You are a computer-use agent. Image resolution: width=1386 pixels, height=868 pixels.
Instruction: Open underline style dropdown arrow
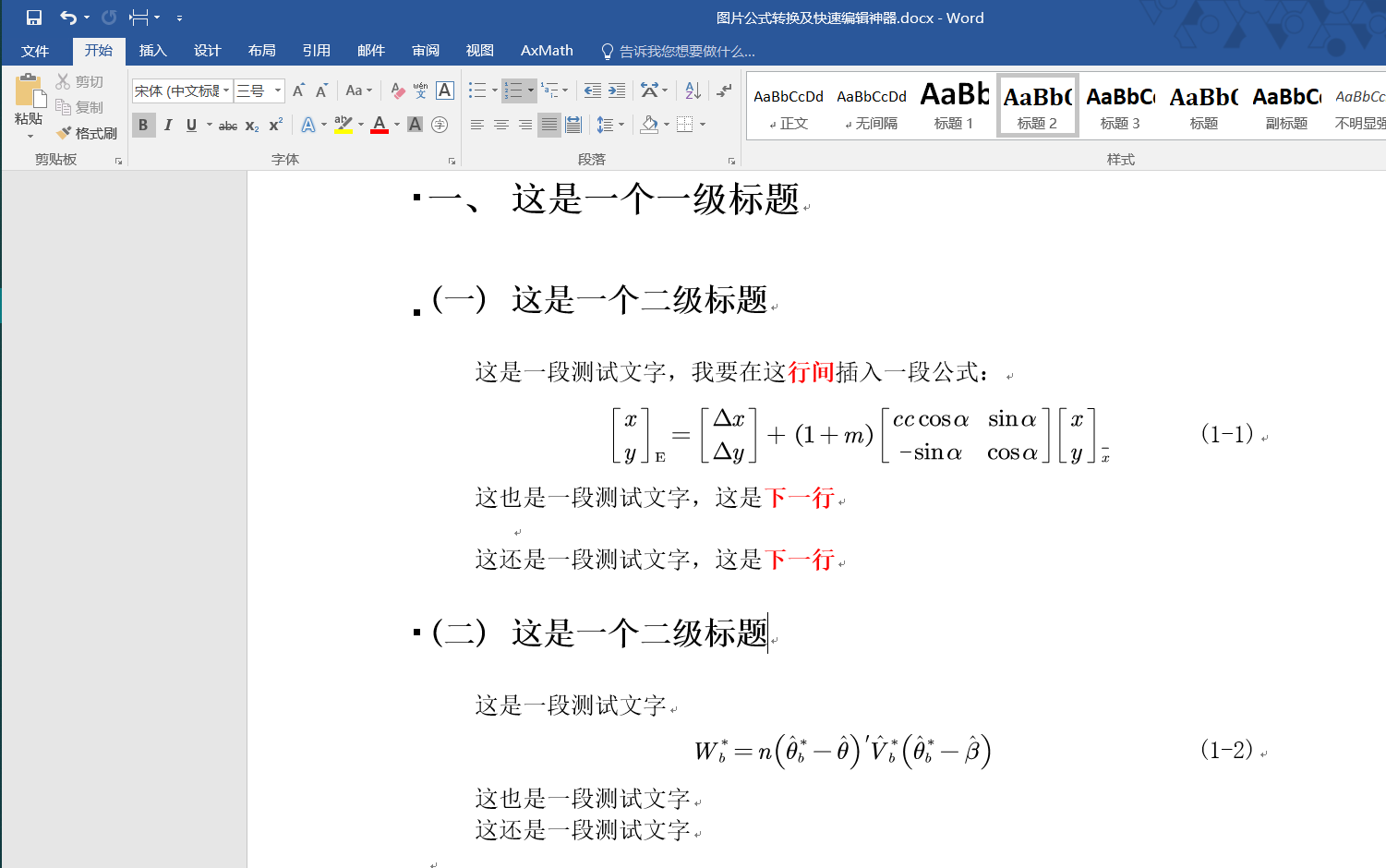click(x=210, y=125)
